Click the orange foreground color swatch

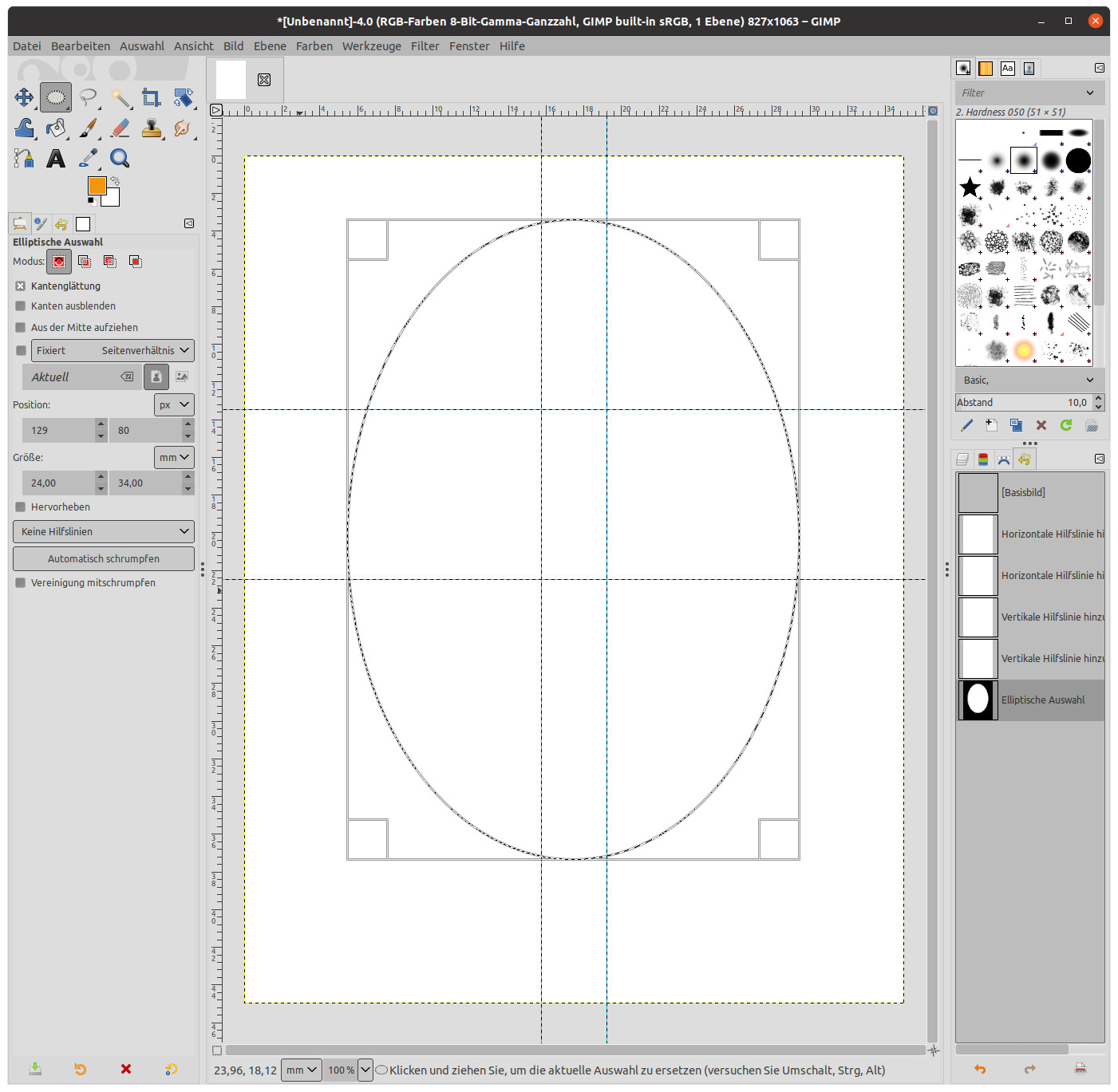(x=96, y=185)
